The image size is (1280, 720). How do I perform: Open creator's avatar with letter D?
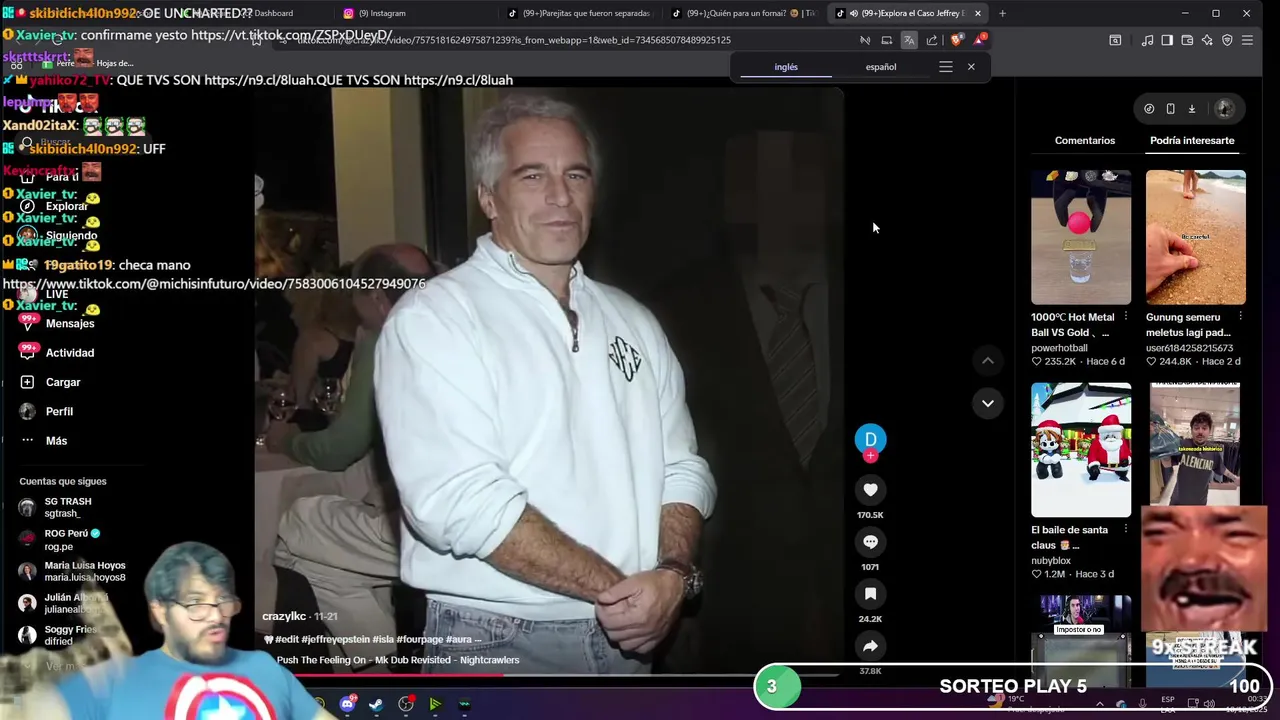point(870,439)
